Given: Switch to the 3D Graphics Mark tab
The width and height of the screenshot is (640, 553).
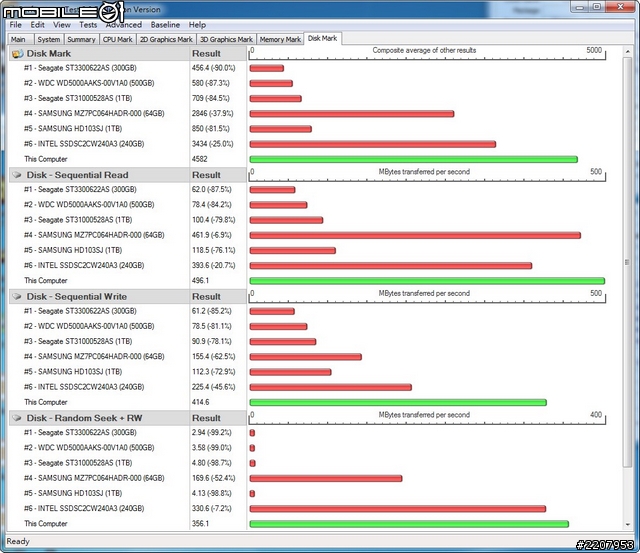Looking at the screenshot, I should (226, 40).
